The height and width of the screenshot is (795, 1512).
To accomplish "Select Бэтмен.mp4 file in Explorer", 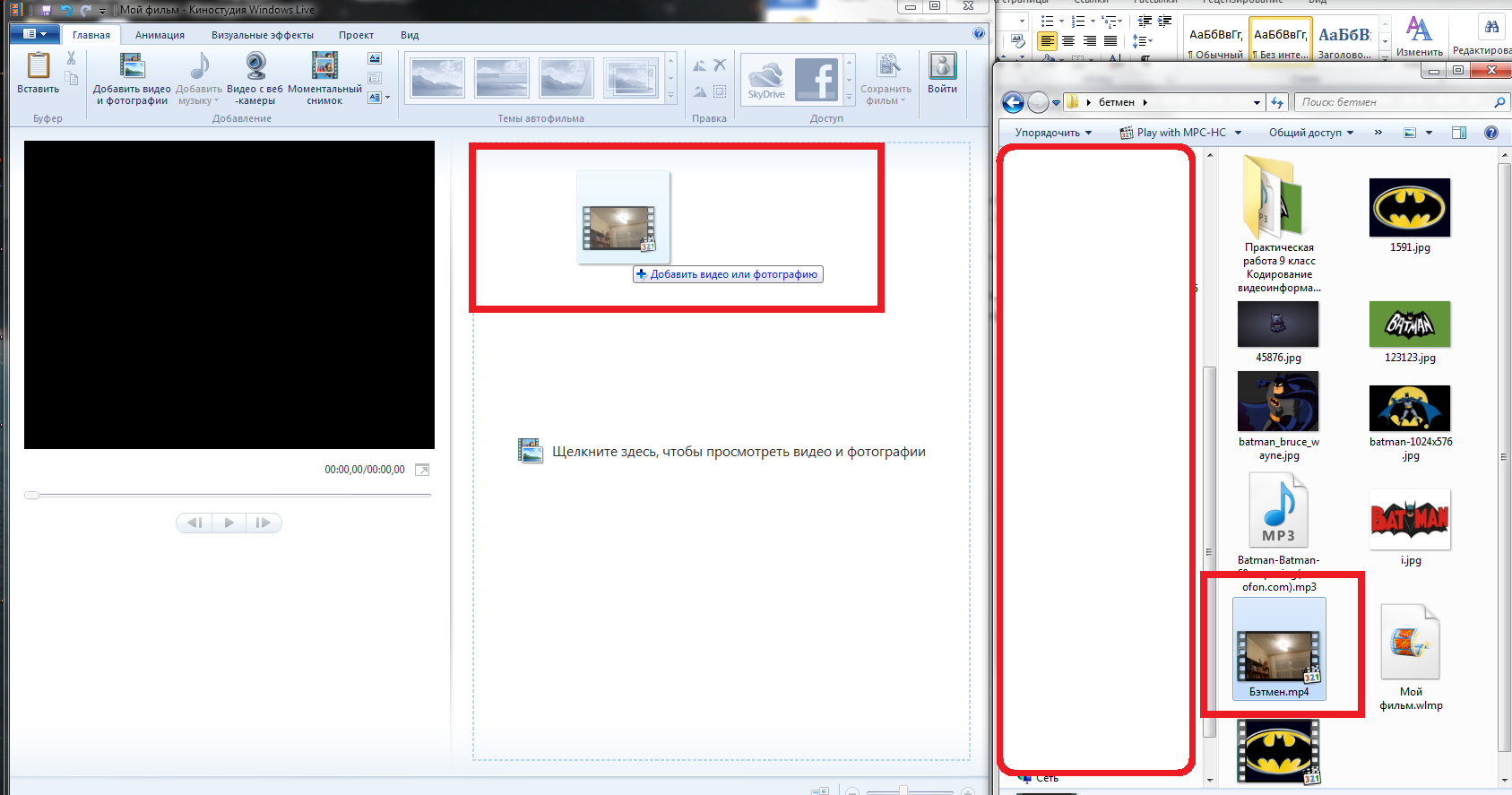I will tap(1279, 649).
